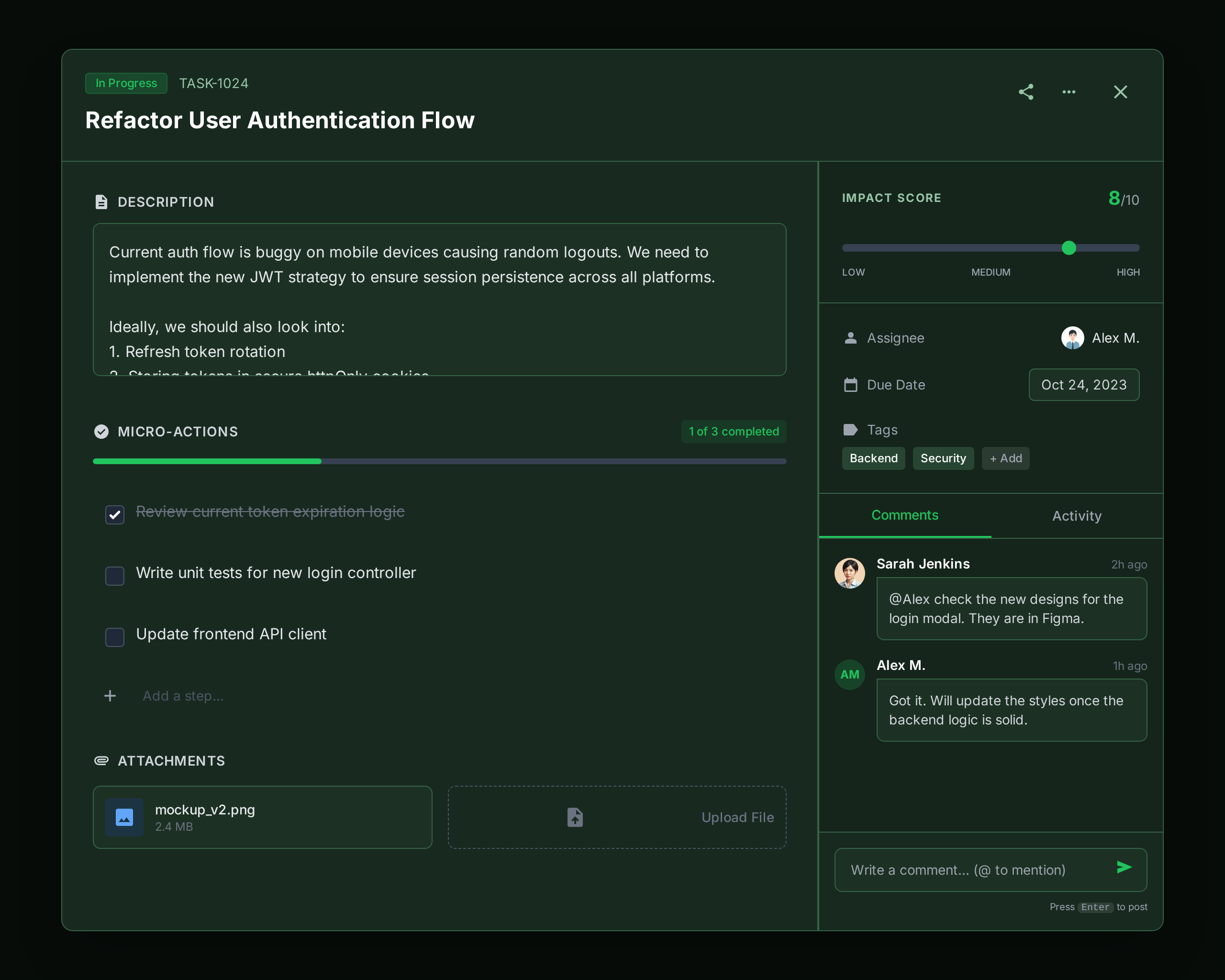Click inside the description text box
The width and height of the screenshot is (1225, 980).
tap(440, 300)
